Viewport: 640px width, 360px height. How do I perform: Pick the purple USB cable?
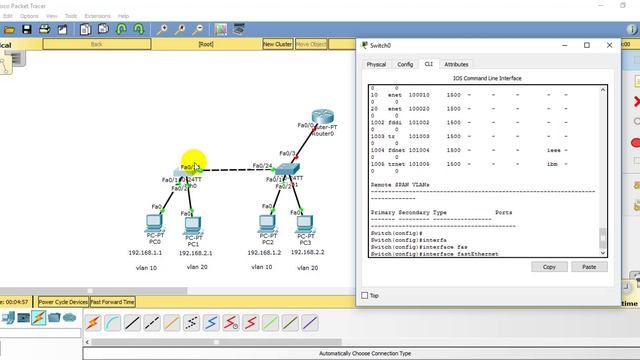(x=310, y=323)
